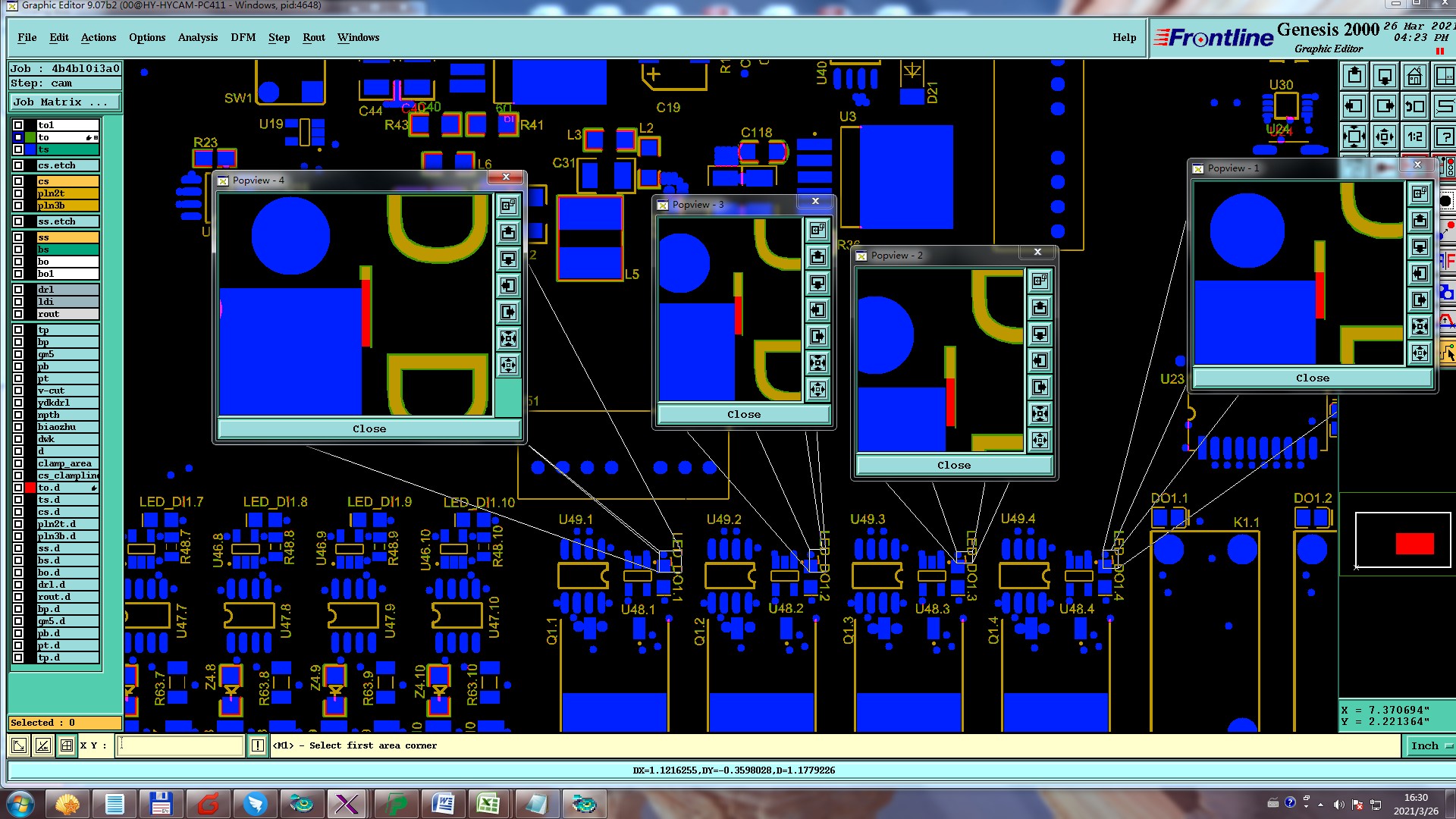Toggle visibility checkbox of drl layer

pos(18,290)
